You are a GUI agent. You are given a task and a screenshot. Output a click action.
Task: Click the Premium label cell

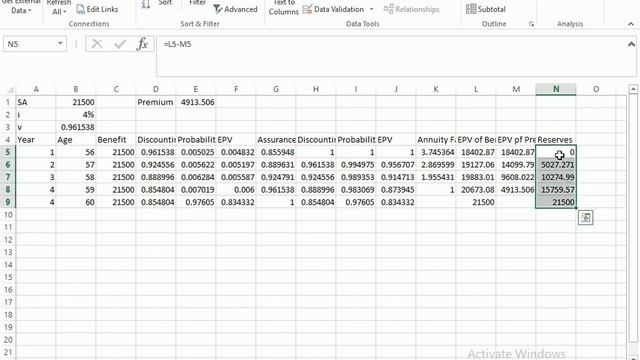pos(156,102)
